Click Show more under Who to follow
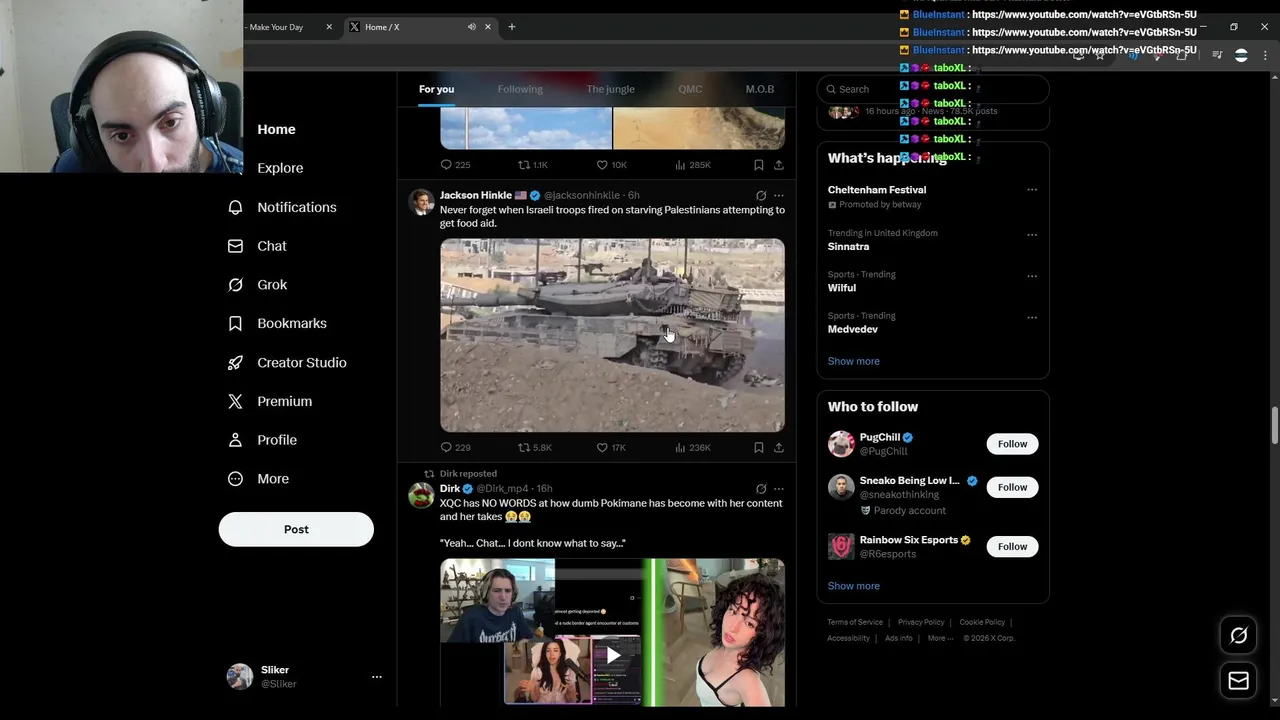 854,586
